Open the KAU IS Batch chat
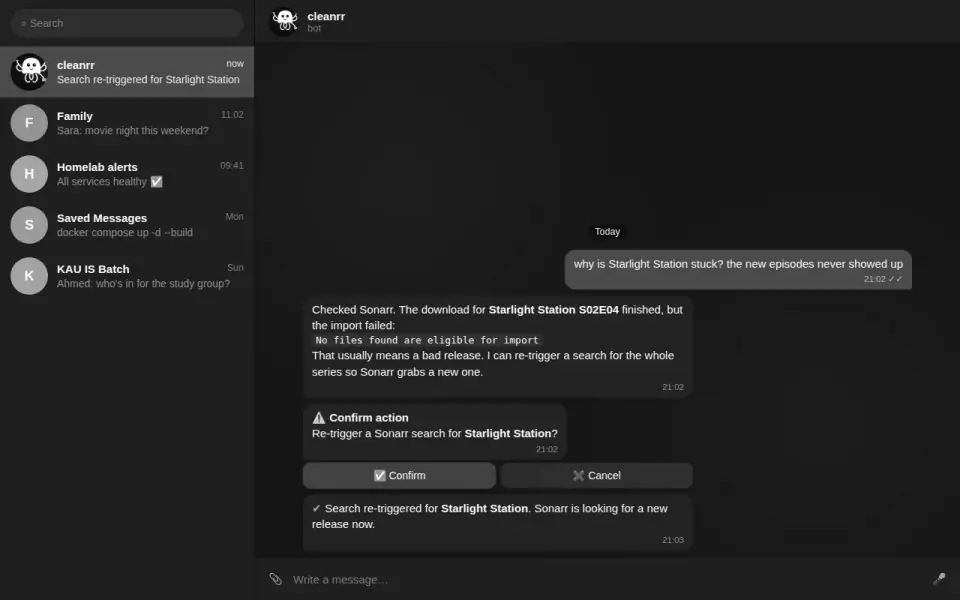This screenshot has height=600, width=960. point(127,276)
